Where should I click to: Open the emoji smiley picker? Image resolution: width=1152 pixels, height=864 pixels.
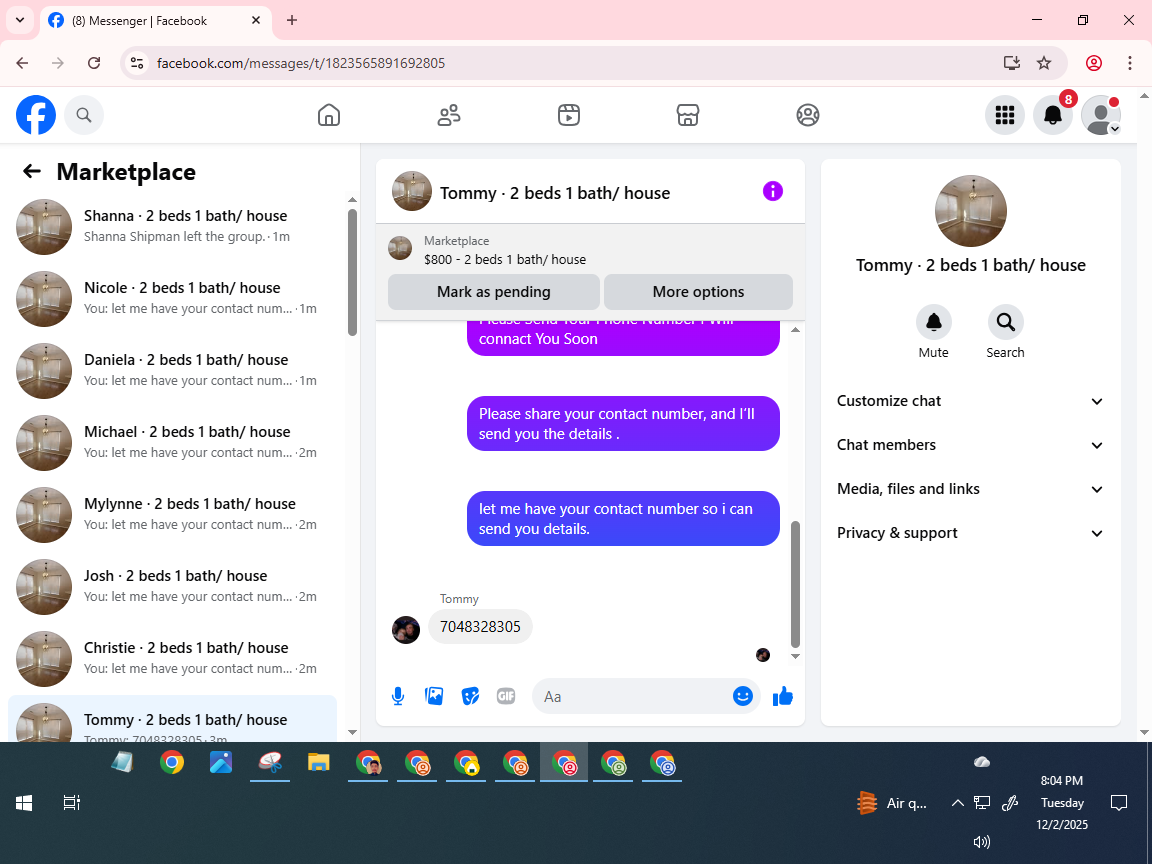tap(743, 696)
